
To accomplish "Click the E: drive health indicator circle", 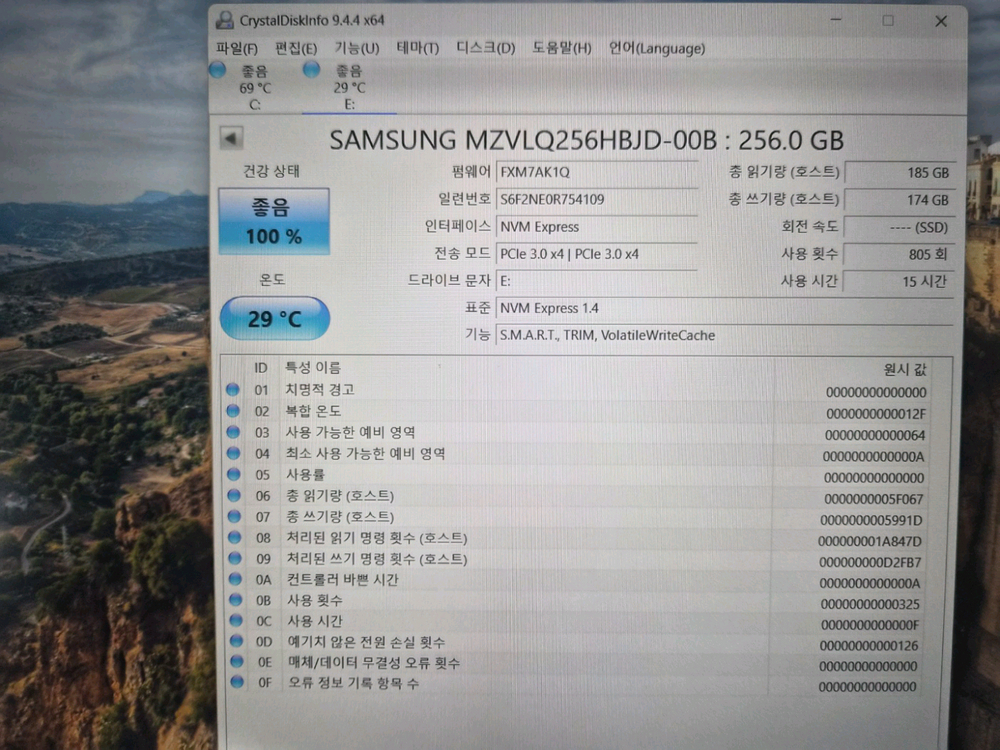I will point(310,70).
